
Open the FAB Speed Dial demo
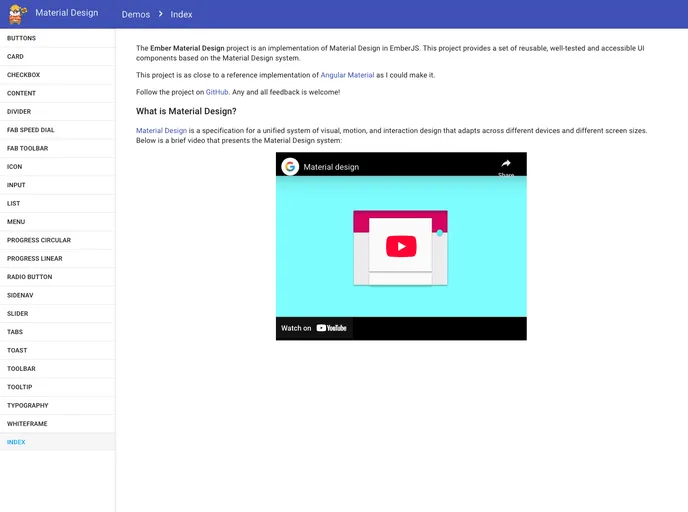click(x=57, y=130)
